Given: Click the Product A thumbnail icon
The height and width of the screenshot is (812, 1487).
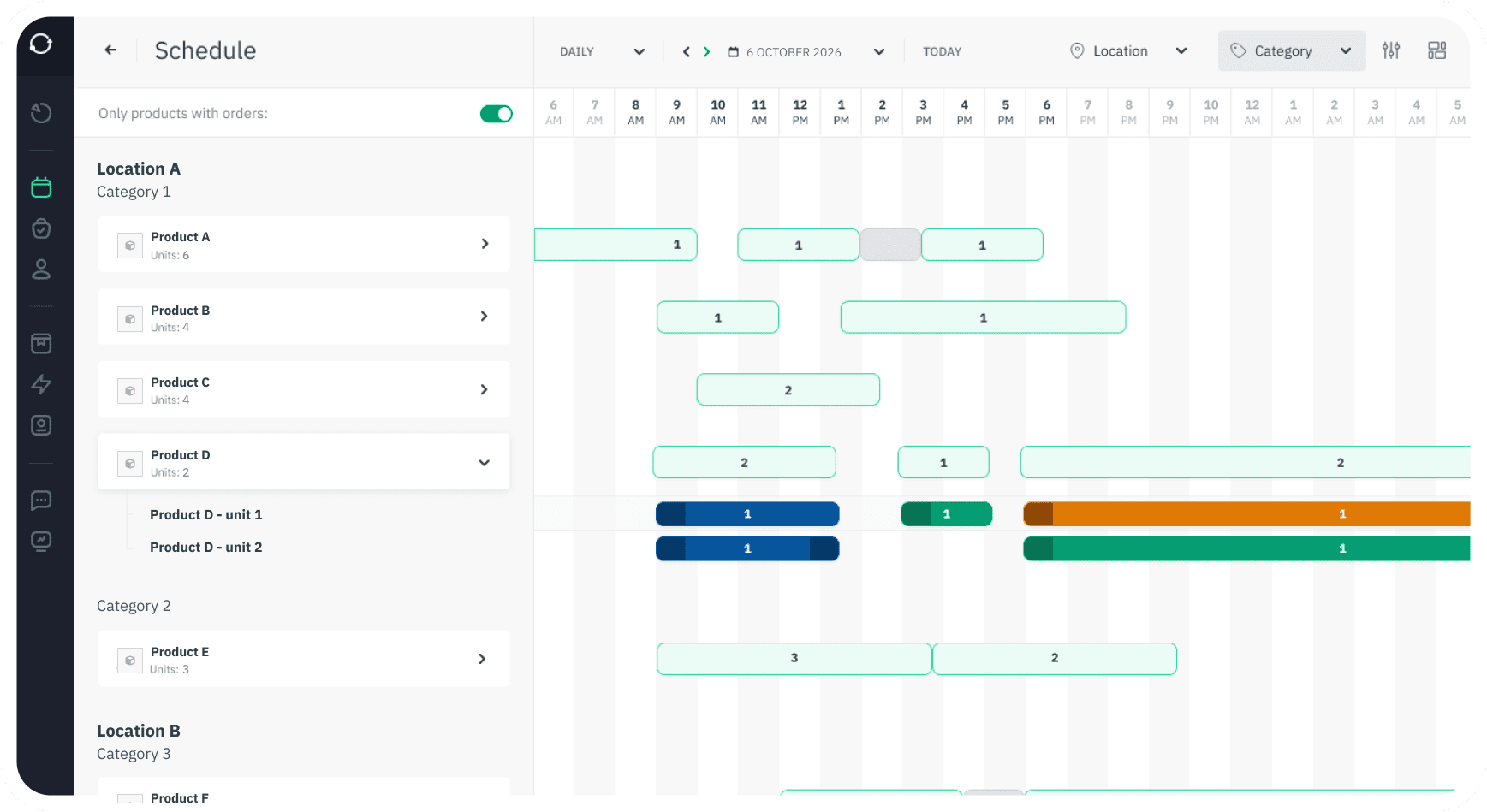Looking at the screenshot, I should point(130,246).
